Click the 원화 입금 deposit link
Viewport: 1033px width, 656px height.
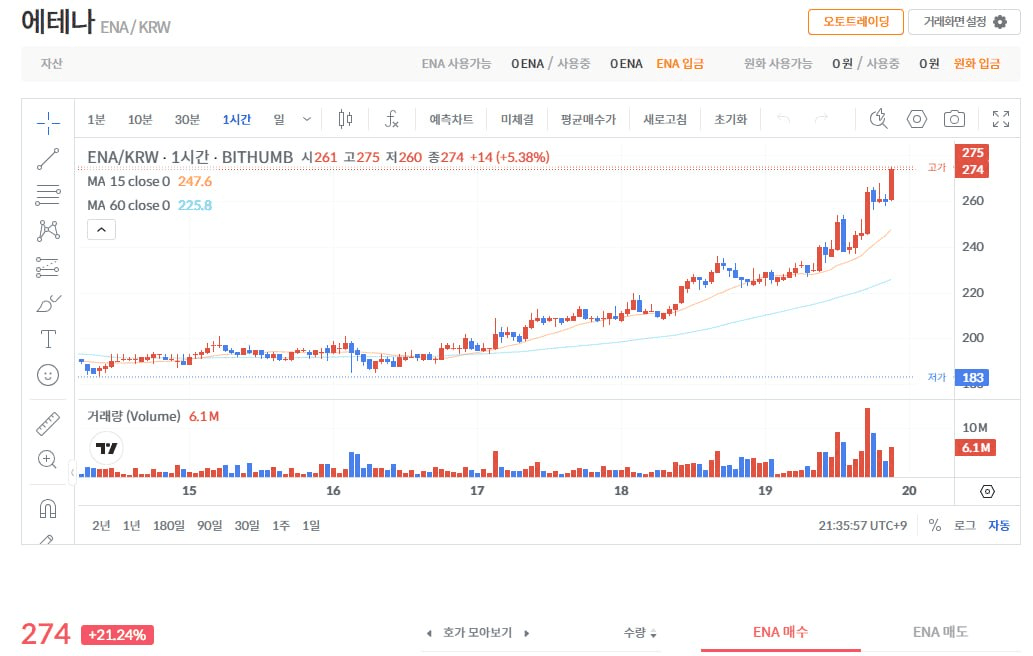click(x=976, y=64)
